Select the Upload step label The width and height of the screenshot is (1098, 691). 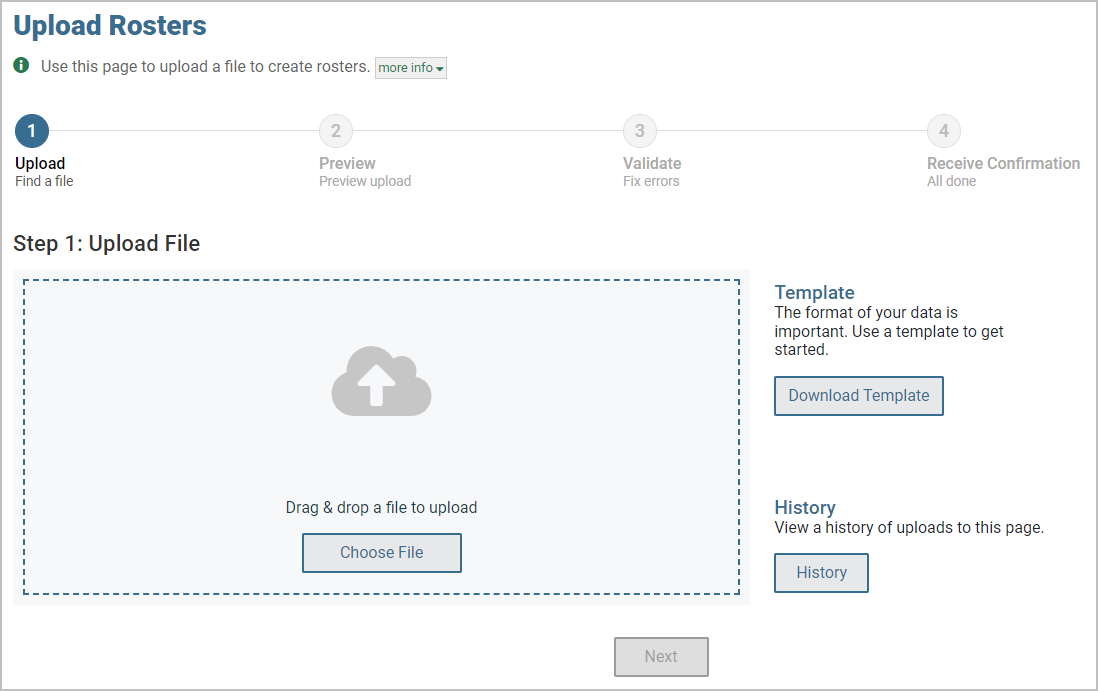[40, 163]
